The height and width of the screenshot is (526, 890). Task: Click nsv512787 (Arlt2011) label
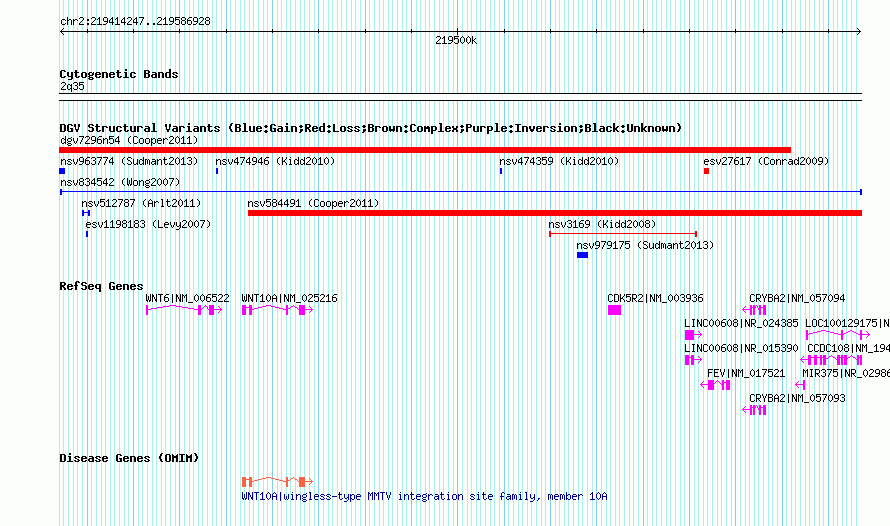tap(141, 203)
